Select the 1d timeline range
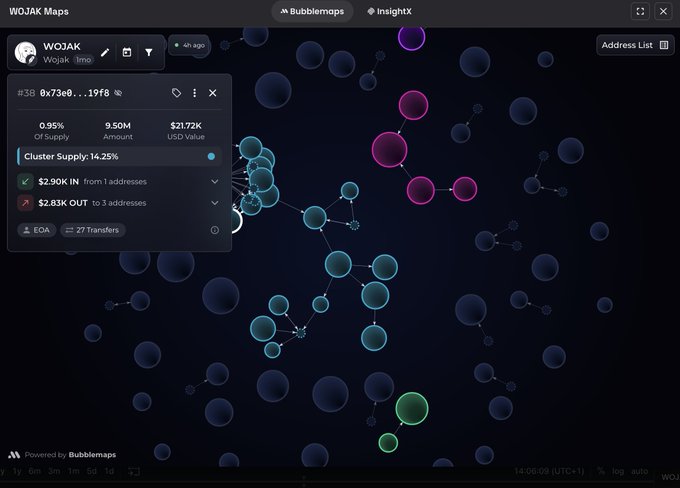 [x=109, y=471]
